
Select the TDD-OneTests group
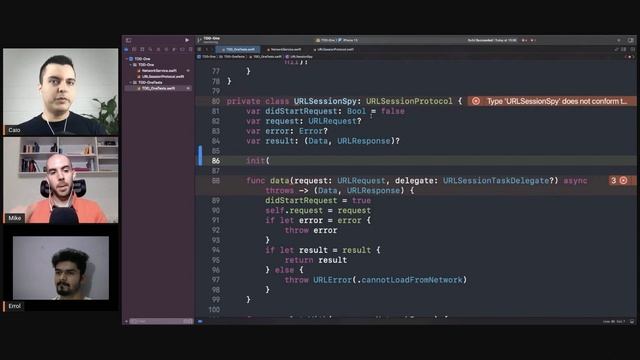coord(150,82)
